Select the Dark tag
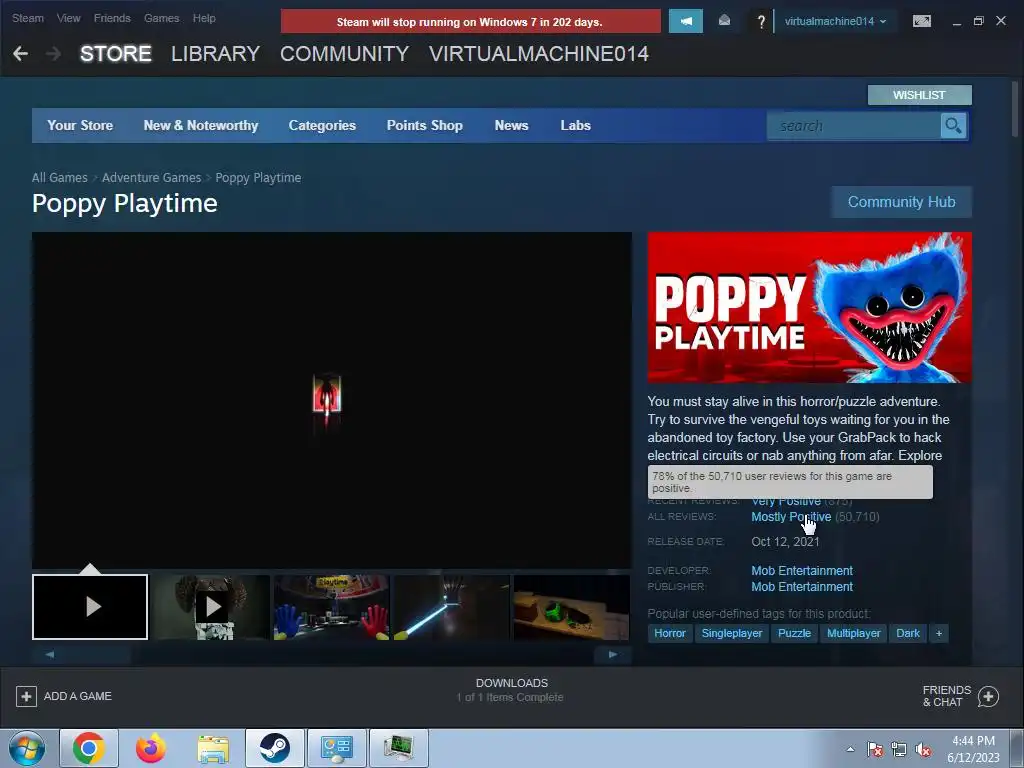The width and height of the screenshot is (1024, 768). (908, 633)
